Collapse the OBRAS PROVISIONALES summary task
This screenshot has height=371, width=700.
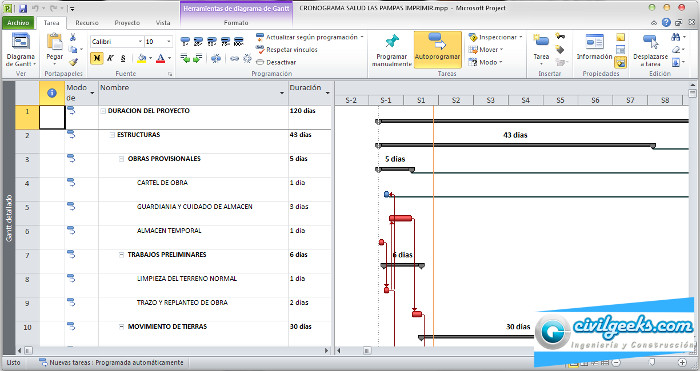pyautogui.click(x=121, y=158)
